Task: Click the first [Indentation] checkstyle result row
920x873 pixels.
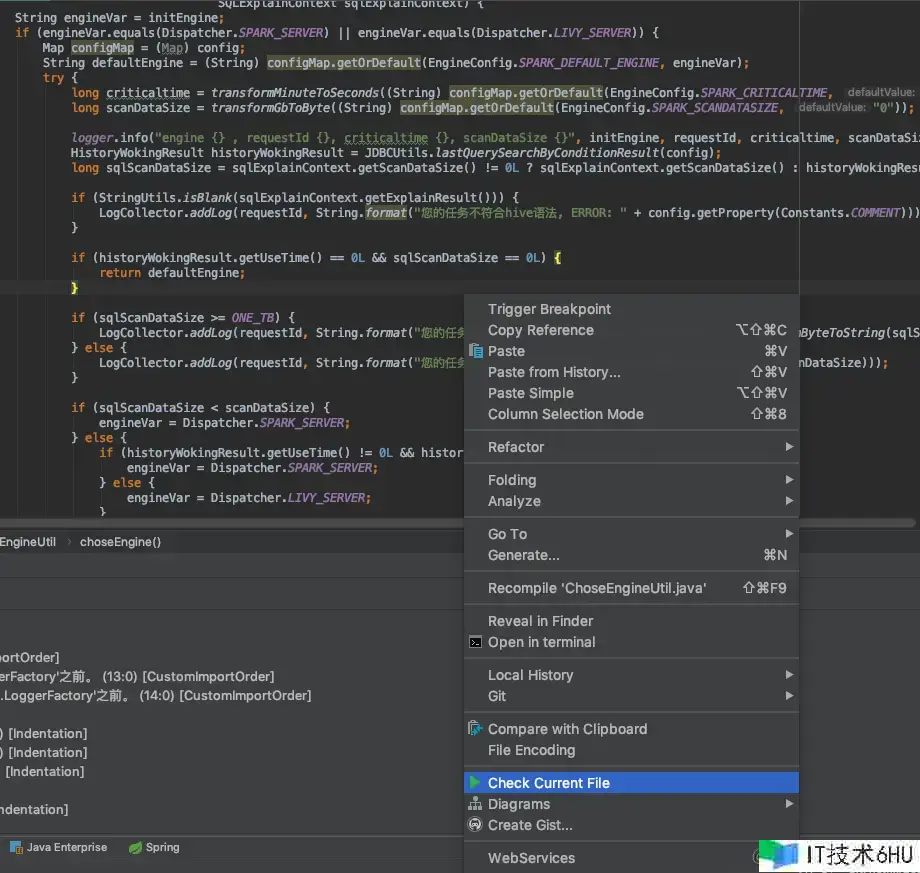Action: pyautogui.click(x=43, y=733)
